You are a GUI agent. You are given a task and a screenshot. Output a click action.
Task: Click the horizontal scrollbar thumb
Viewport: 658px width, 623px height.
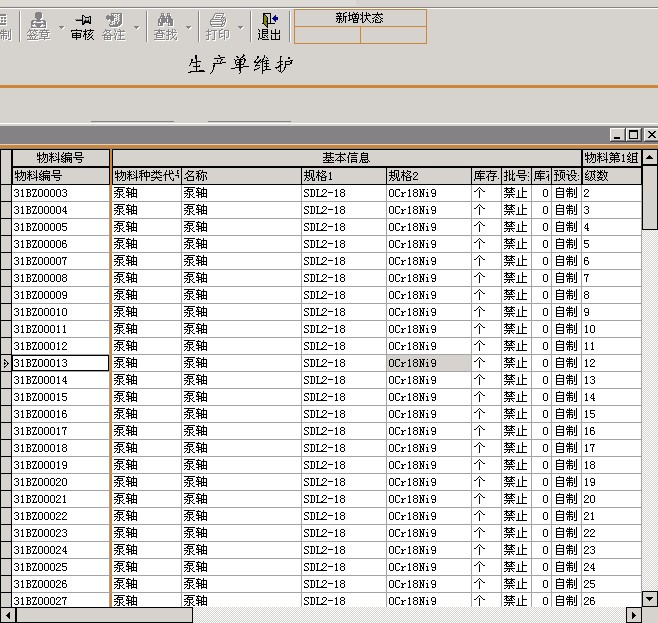click(104, 615)
